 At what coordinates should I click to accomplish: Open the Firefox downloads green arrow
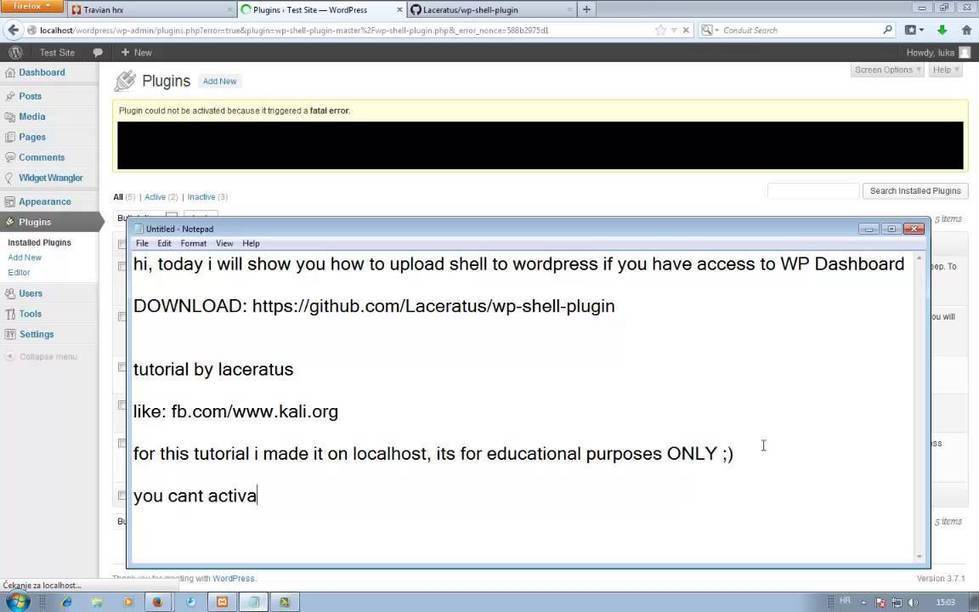pyautogui.click(x=942, y=30)
